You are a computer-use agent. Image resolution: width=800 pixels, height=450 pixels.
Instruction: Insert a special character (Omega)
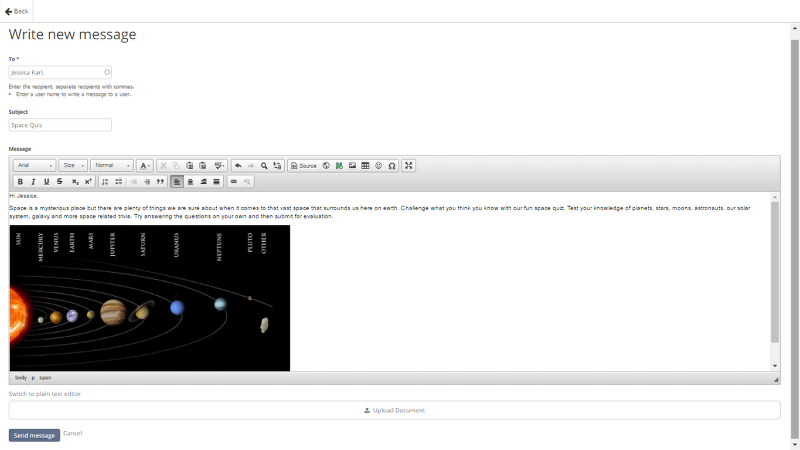click(x=392, y=166)
